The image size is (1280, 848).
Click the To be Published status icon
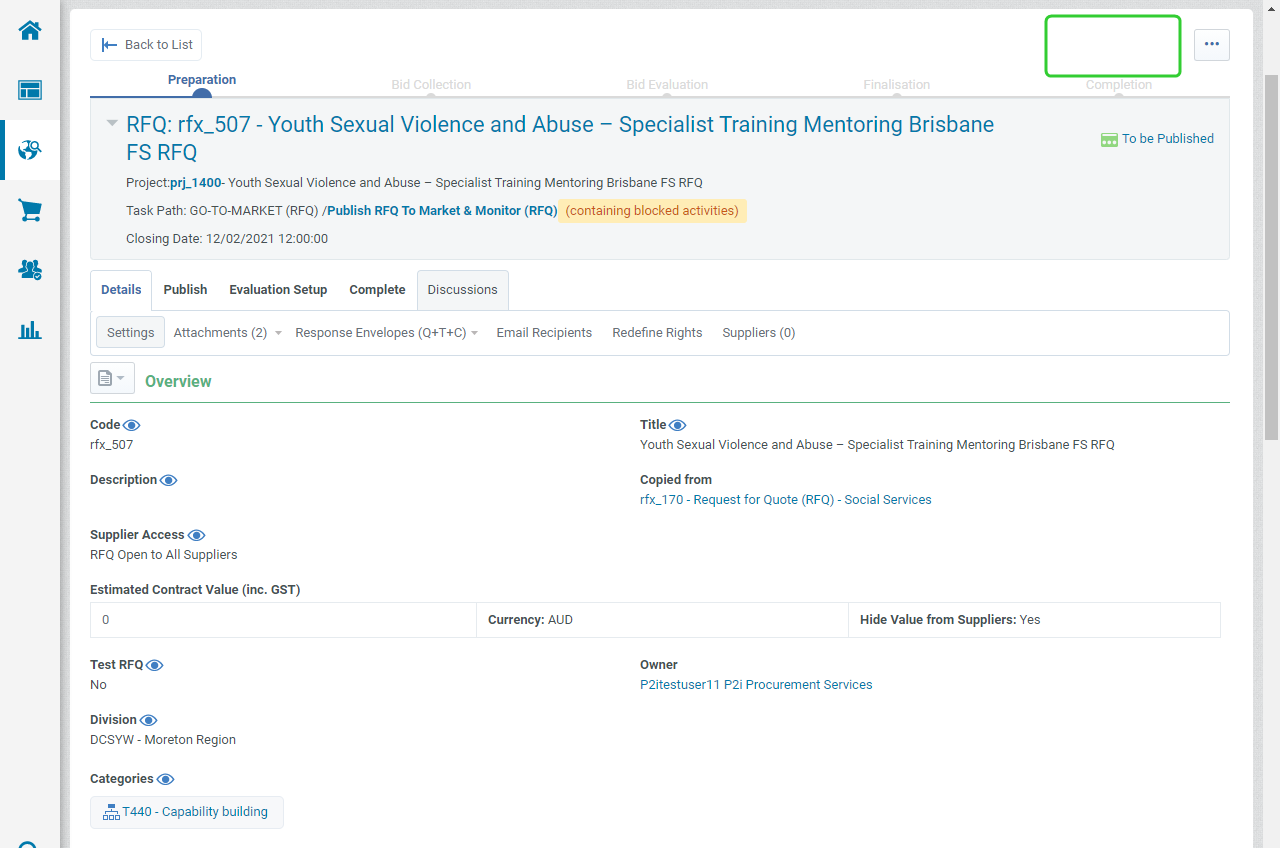[1109, 140]
